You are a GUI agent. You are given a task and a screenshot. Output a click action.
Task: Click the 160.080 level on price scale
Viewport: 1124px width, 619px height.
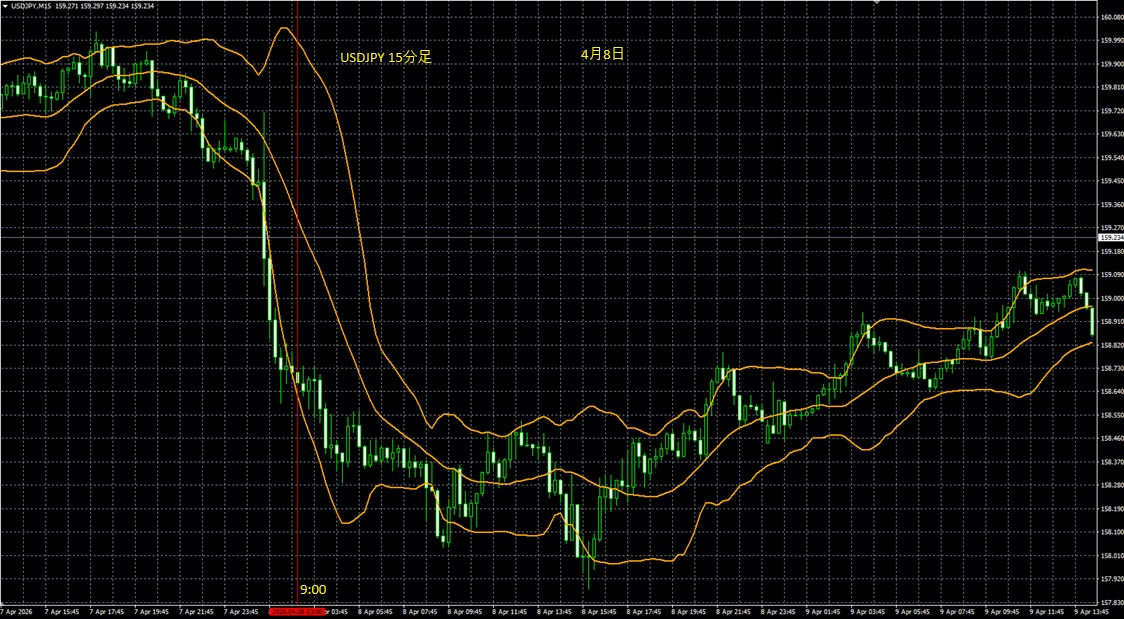[x=1110, y=17]
